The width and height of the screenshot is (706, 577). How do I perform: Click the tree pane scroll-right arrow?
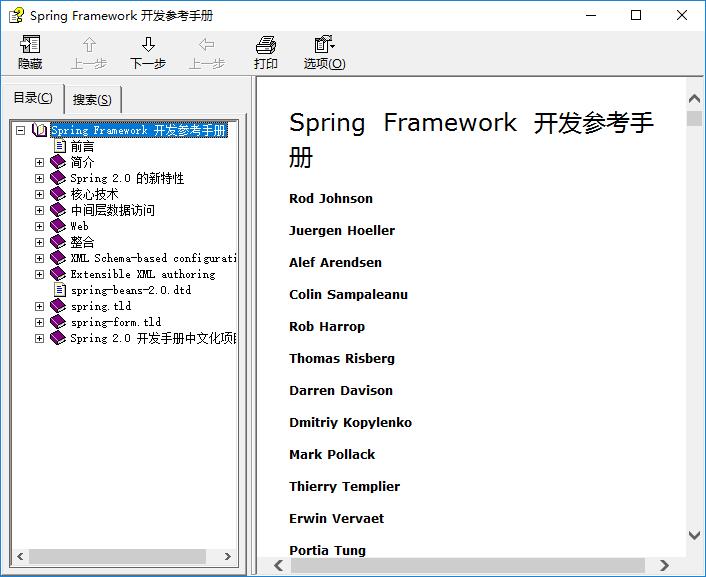(x=228, y=556)
